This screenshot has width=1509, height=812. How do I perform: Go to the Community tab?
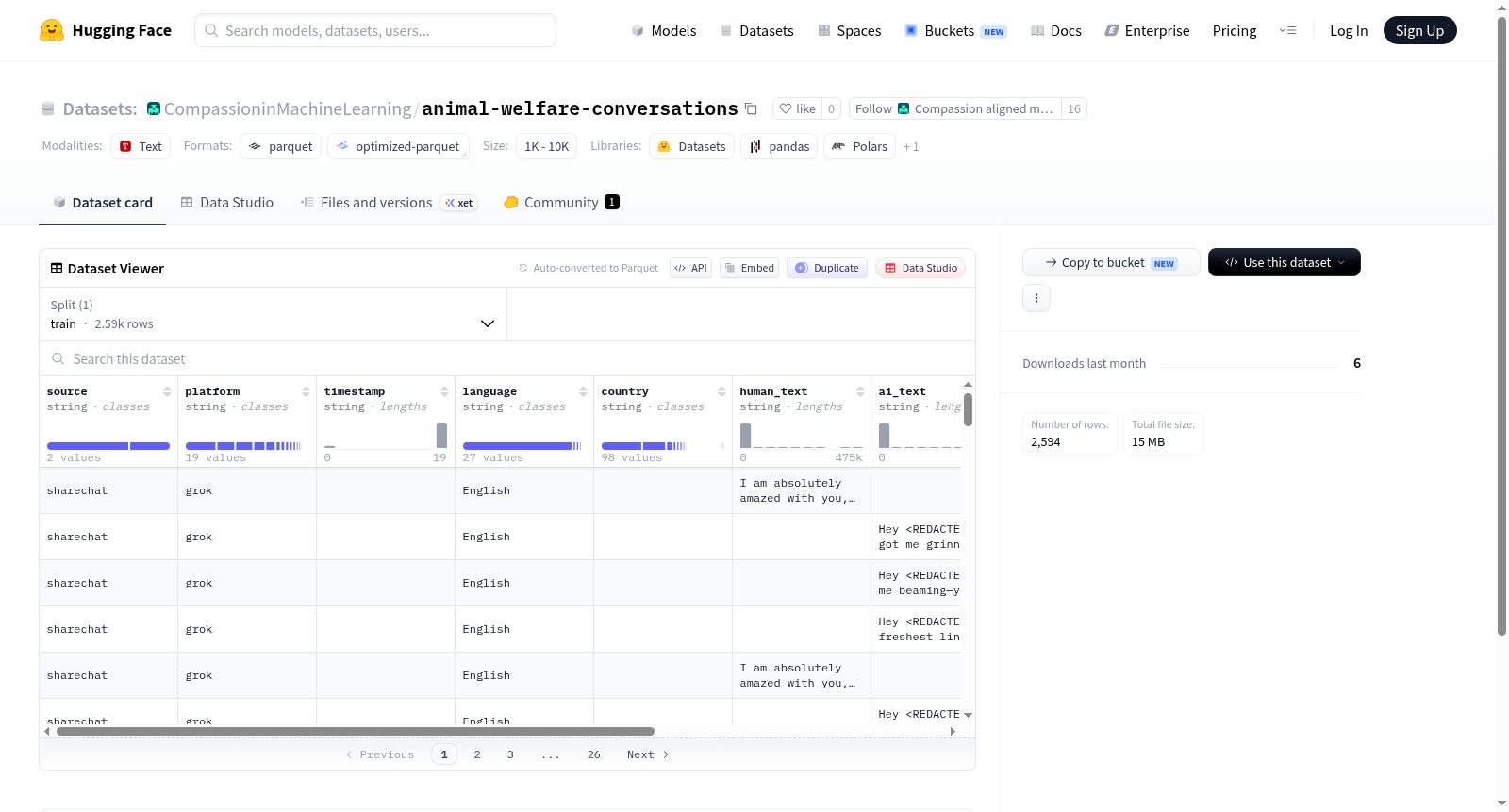562,202
